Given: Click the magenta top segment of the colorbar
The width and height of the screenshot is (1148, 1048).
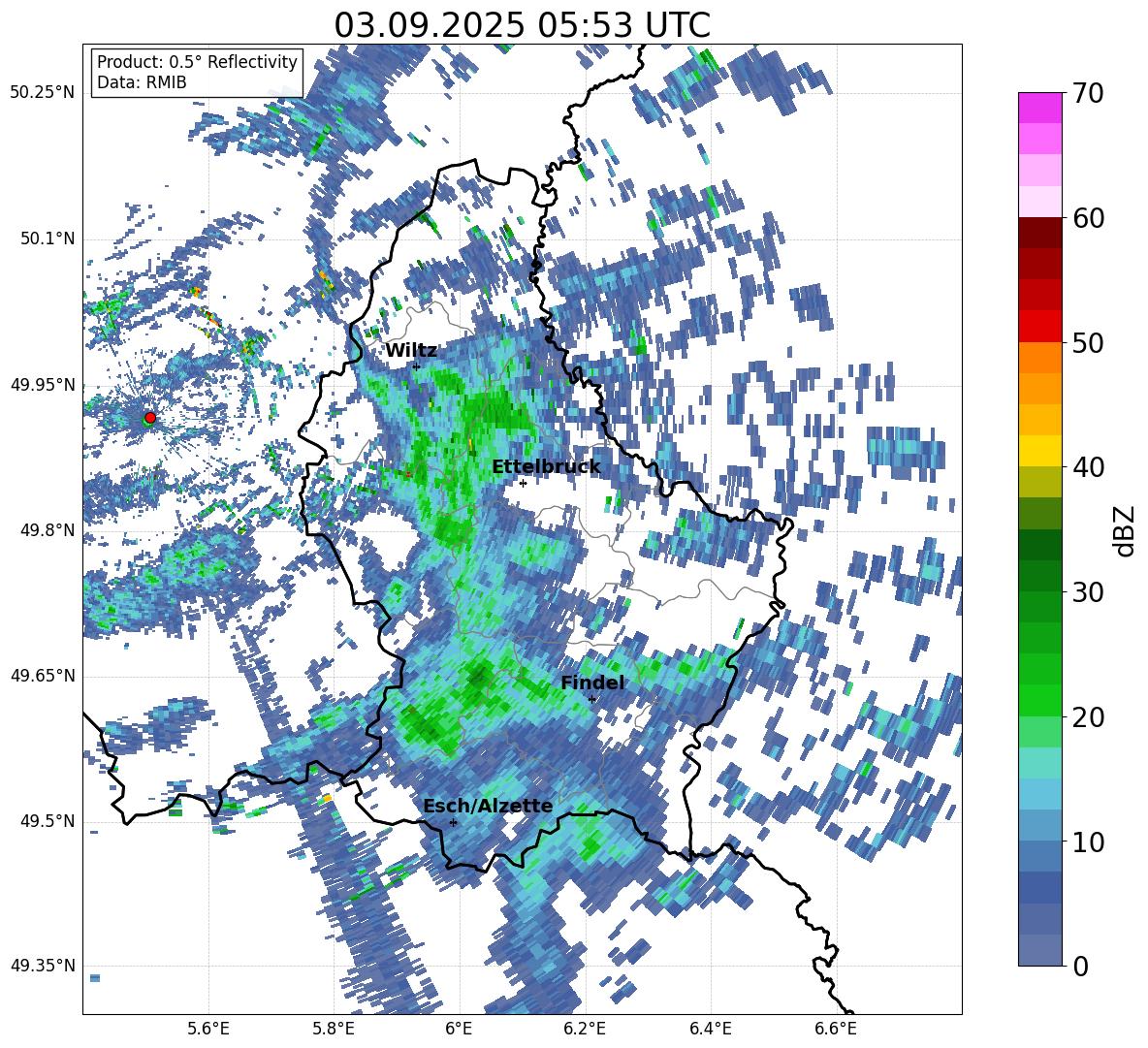Looking at the screenshot, I should [1039, 108].
